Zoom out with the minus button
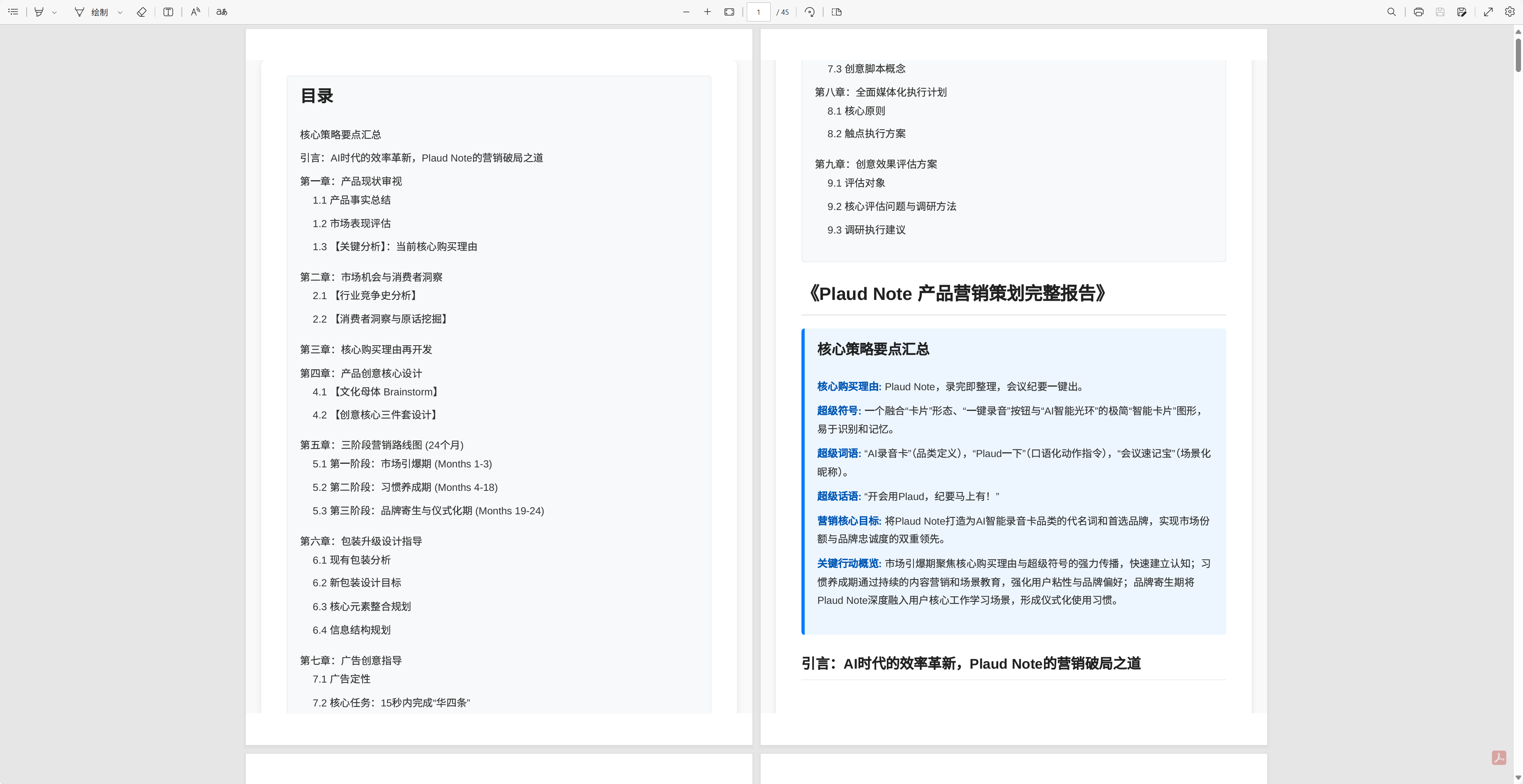This screenshot has width=1523, height=784. [x=686, y=12]
